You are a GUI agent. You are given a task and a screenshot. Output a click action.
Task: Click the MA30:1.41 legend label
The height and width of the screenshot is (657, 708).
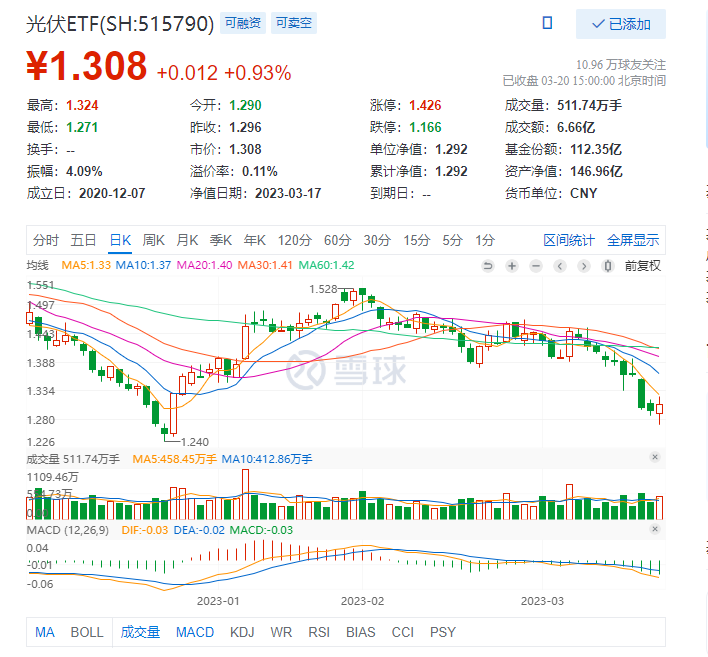(265, 265)
